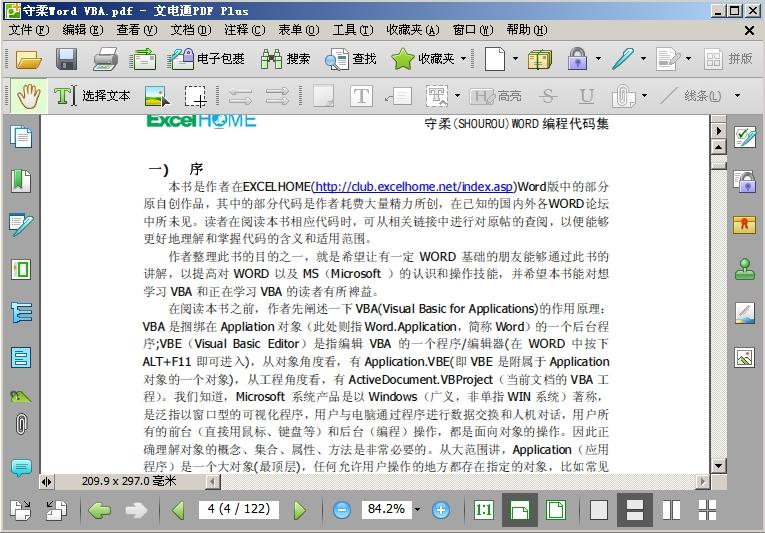Open a file with the folder icon

coord(29,59)
